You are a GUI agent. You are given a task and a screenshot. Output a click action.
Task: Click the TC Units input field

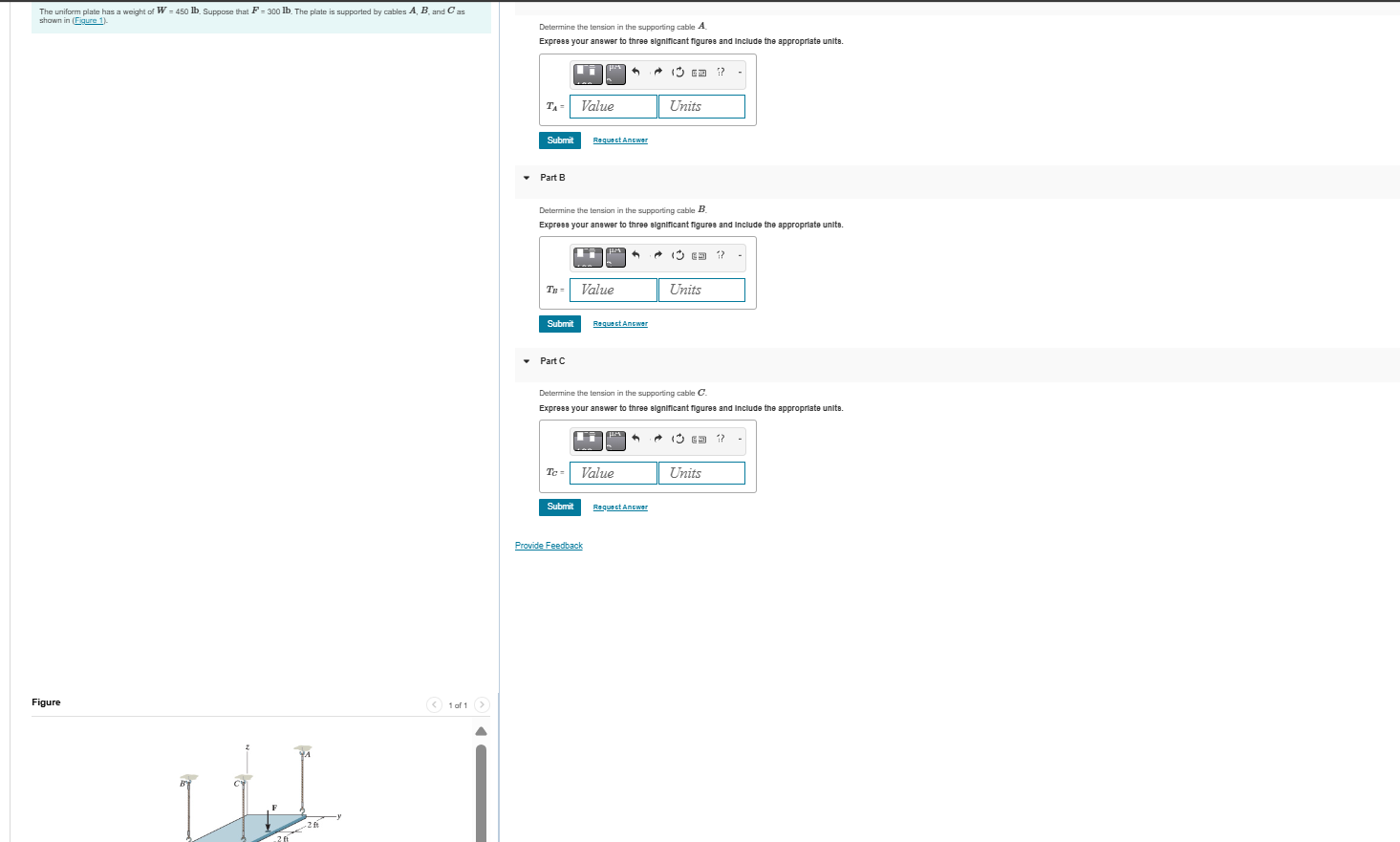(701, 473)
